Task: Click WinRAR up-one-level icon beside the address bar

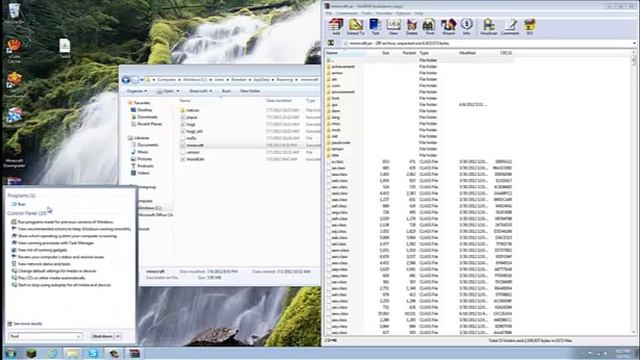Action: tap(331, 43)
